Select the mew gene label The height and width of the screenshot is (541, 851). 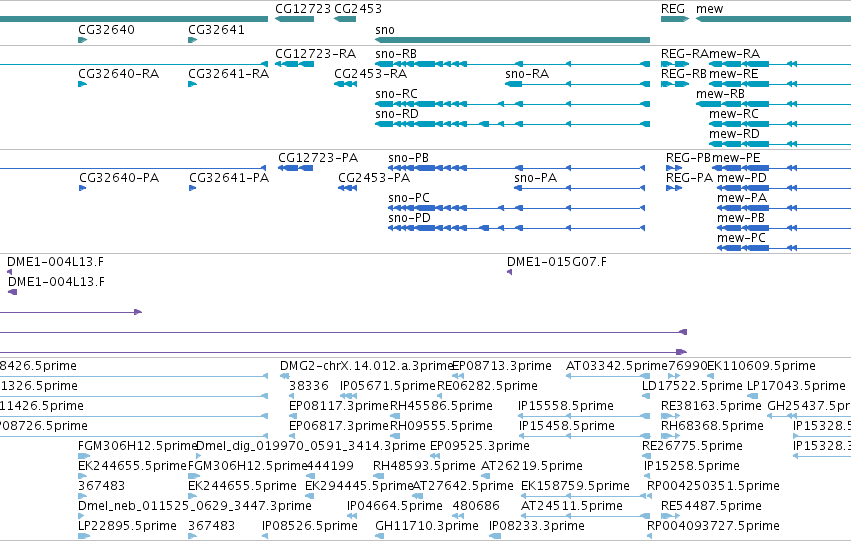point(709,9)
